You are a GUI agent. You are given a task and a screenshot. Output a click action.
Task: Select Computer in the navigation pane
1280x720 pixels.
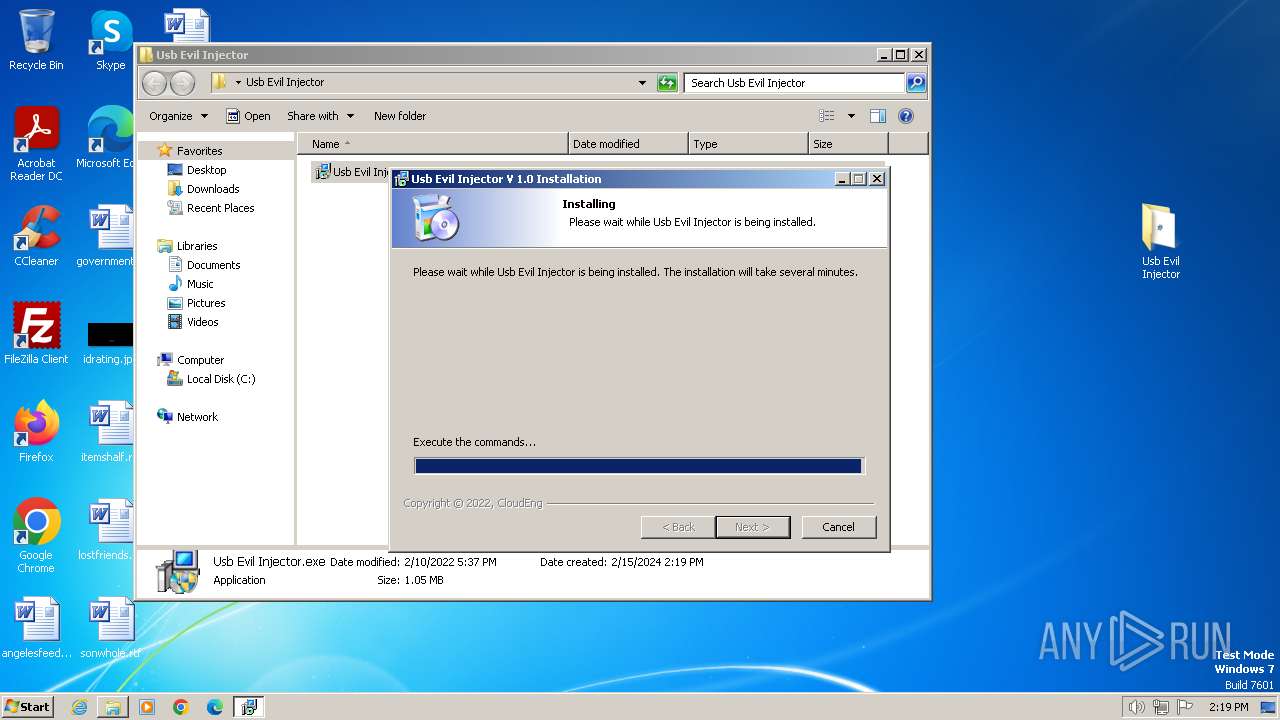(x=200, y=360)
